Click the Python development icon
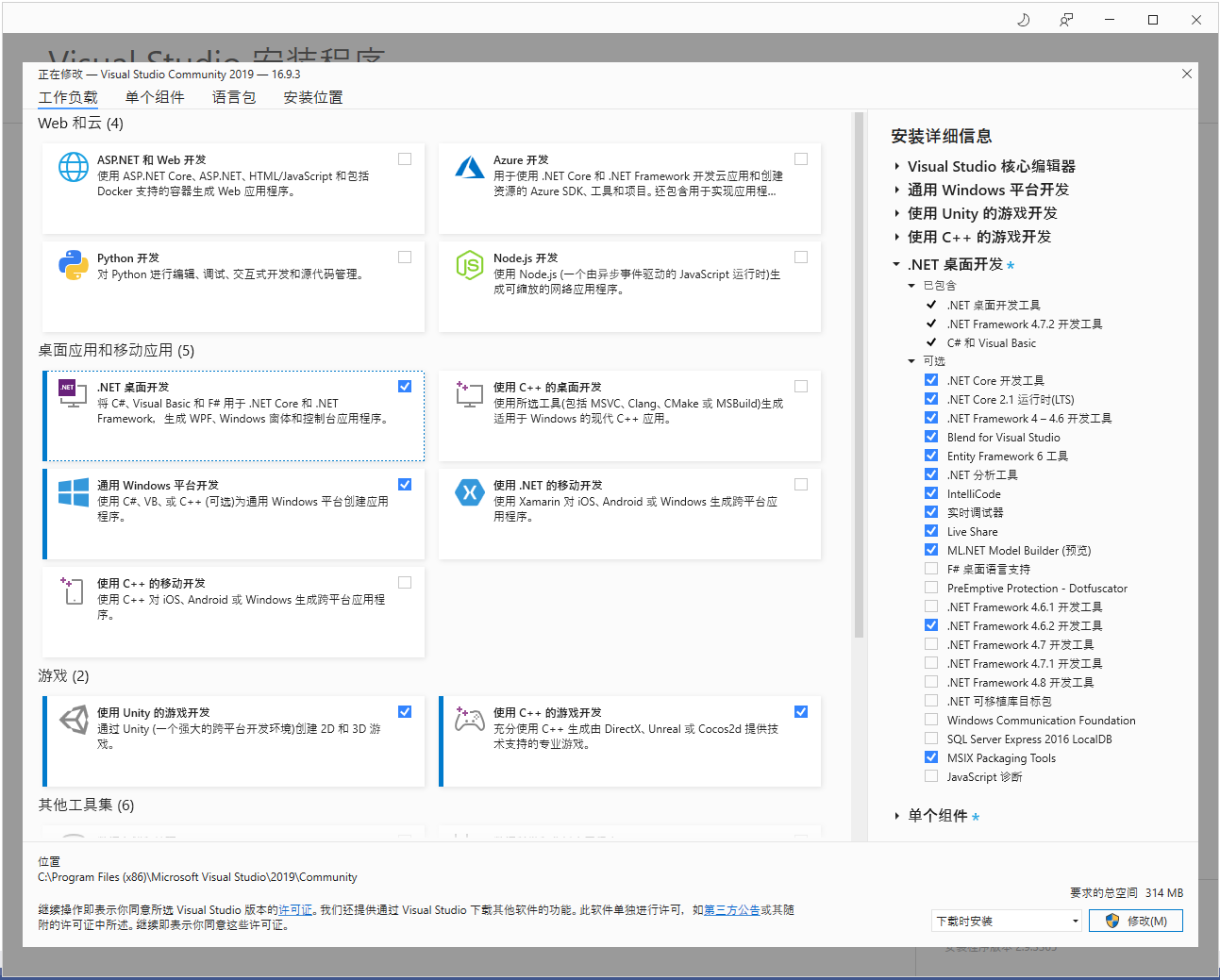Image resolution: width=1220 pixels, height=980 pixels. click(x=74, y=265)
